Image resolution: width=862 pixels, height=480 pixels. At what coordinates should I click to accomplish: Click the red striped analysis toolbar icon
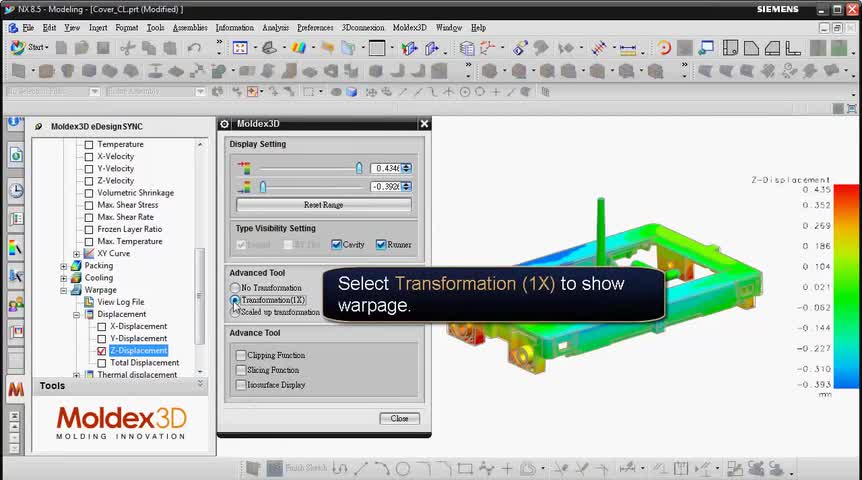tap(599, 48)
